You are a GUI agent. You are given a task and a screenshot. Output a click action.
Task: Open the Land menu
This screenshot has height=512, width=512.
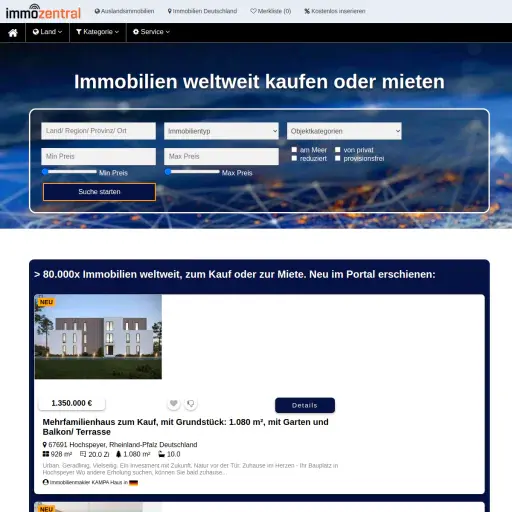click(x=47, y=32)
